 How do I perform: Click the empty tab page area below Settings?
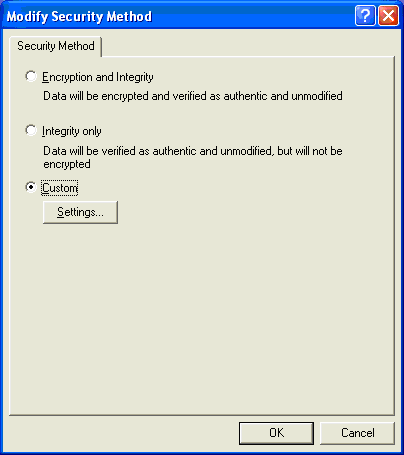202,317
